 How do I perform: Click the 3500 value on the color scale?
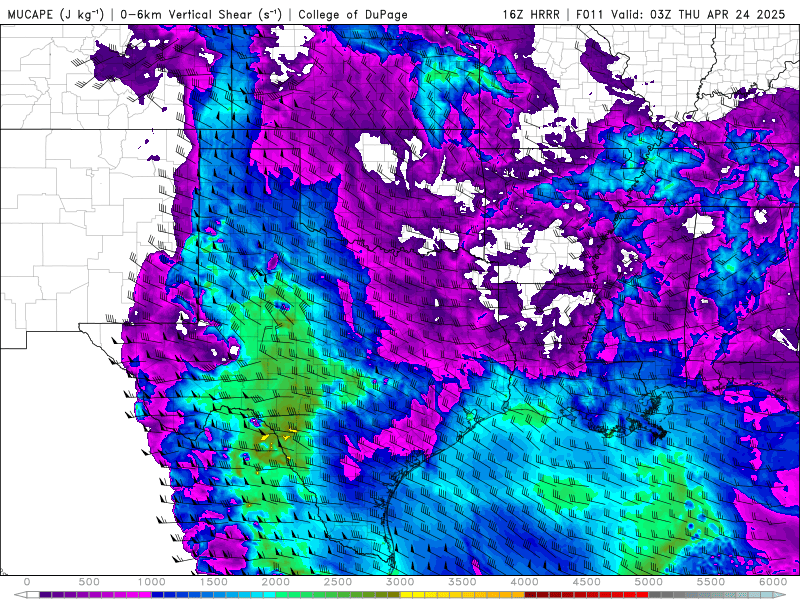[x=463, y=582]
